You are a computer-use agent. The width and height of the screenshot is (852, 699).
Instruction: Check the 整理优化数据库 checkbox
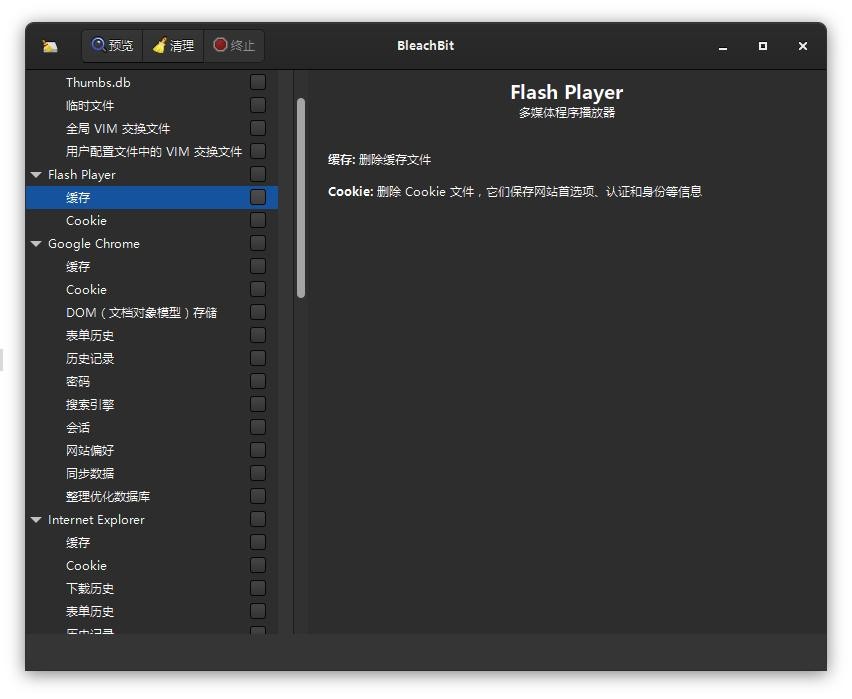tap(258, 497)
